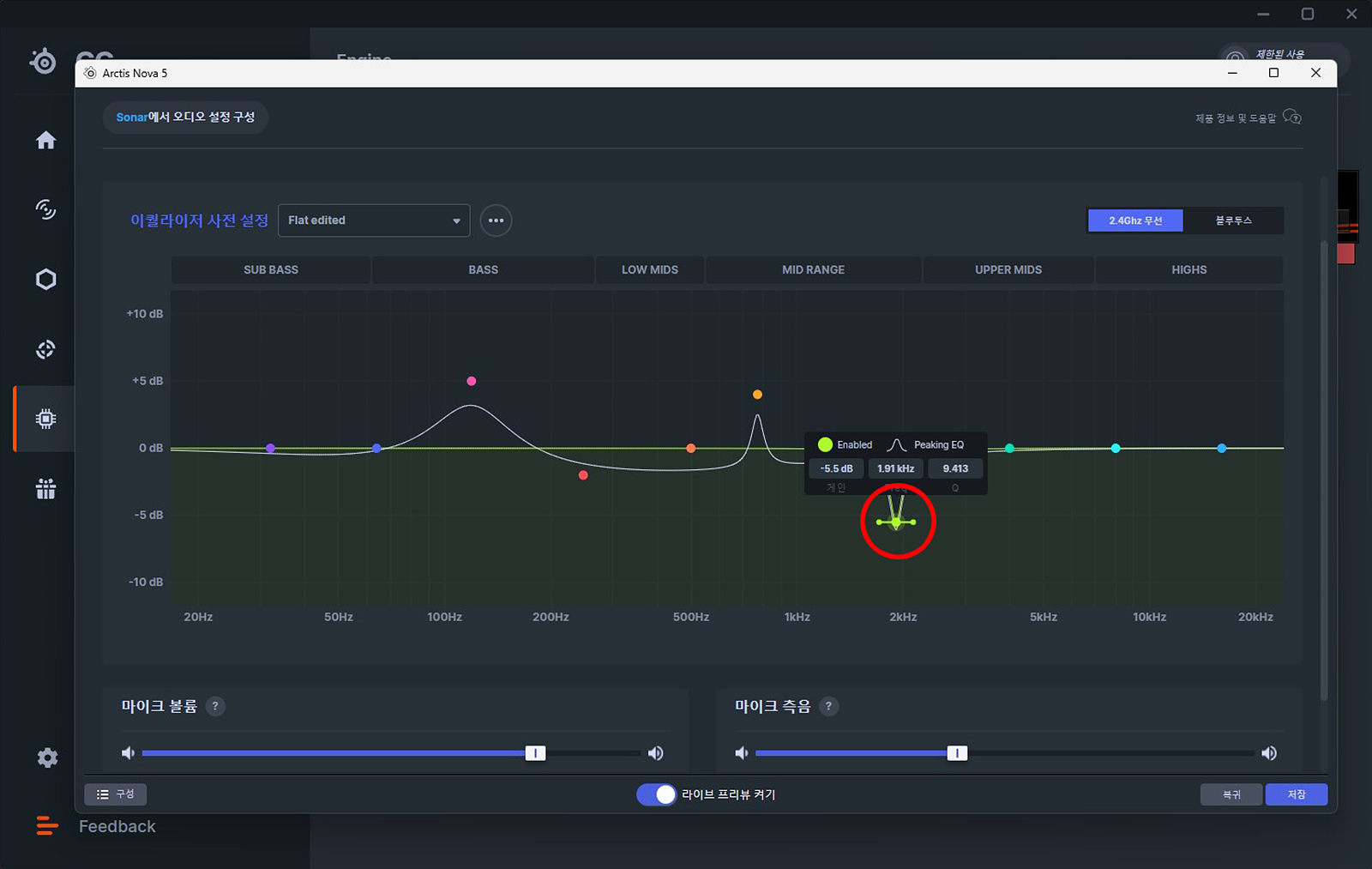The image size is (1372, 869).
Task: Click the mic sidetone low speaker icon
Action: [742, 753]
